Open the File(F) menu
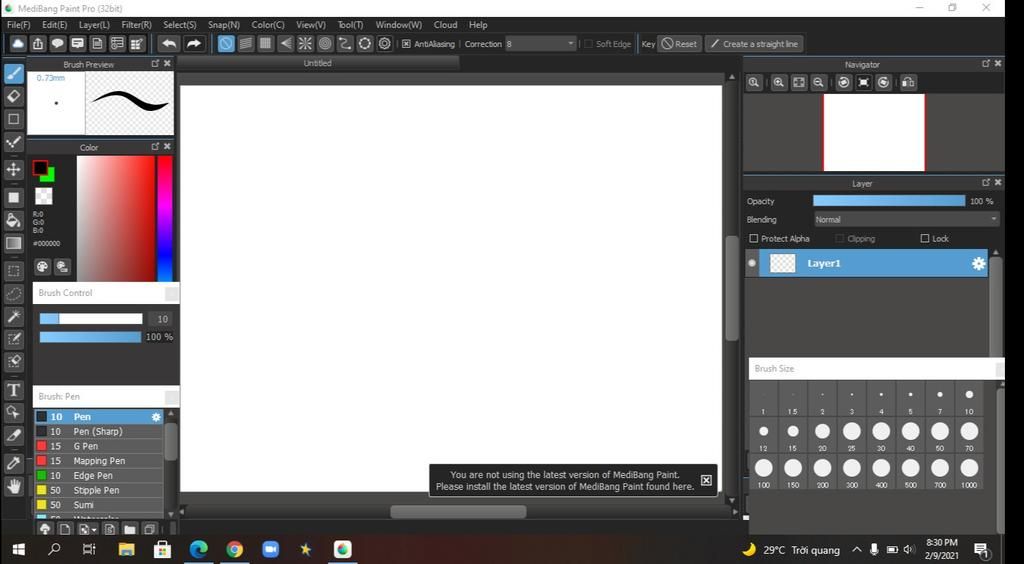 coord(18,25)
